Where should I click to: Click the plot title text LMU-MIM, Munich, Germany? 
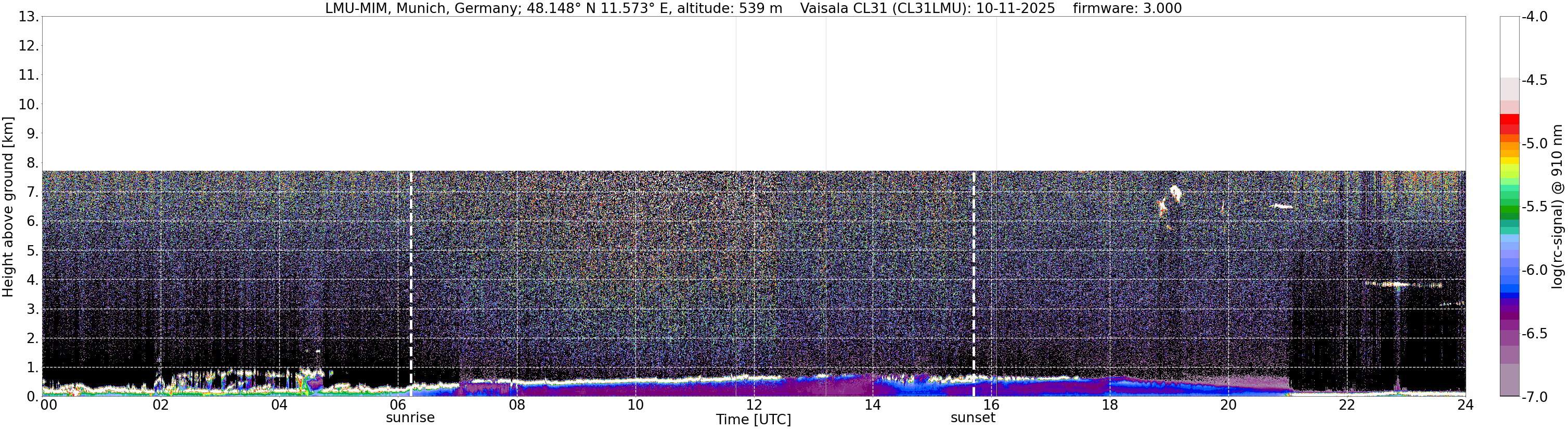[x=421, y=8]
